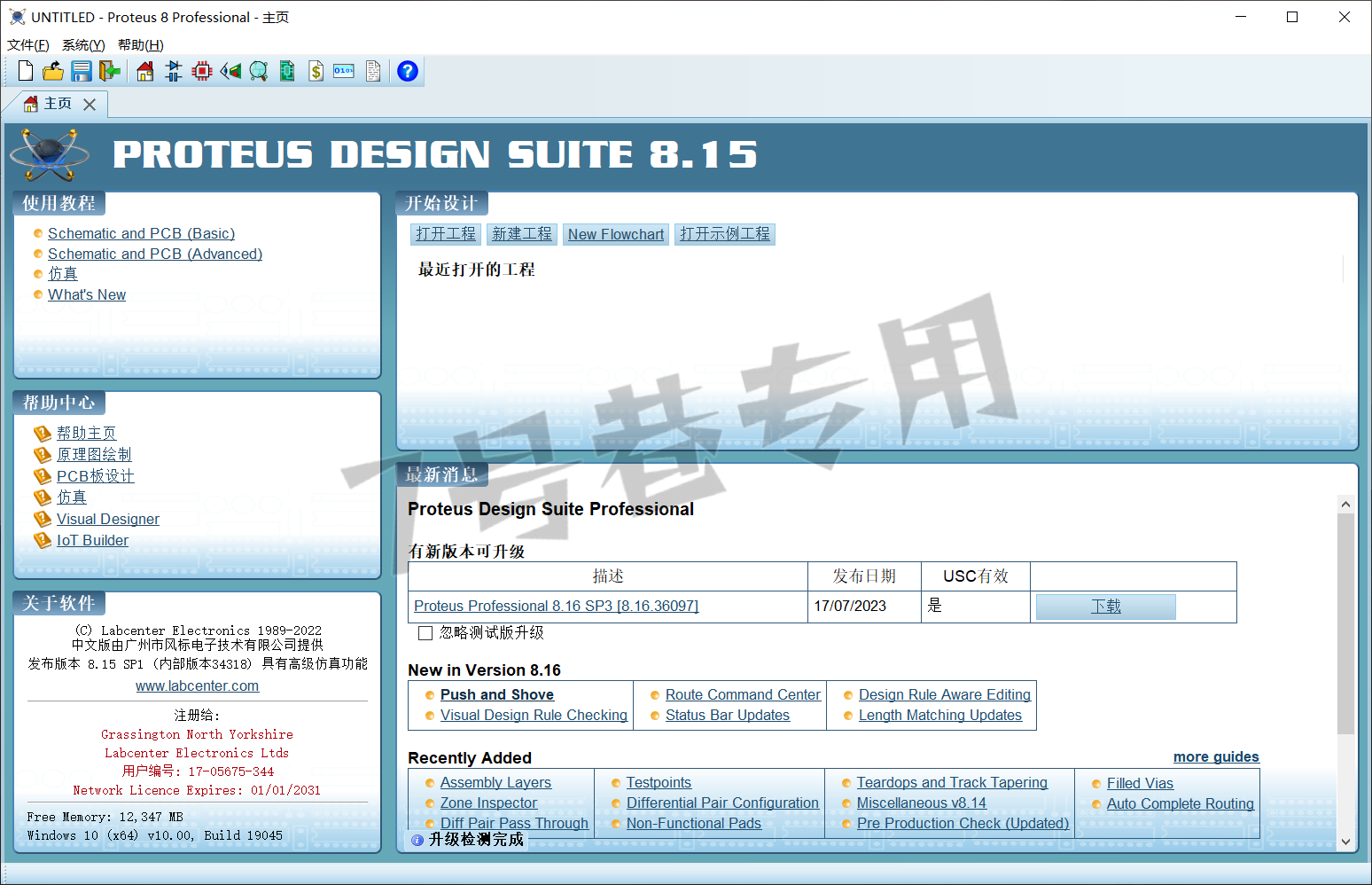
Task: Click the 新建工程 button
Action: (522, 234)
